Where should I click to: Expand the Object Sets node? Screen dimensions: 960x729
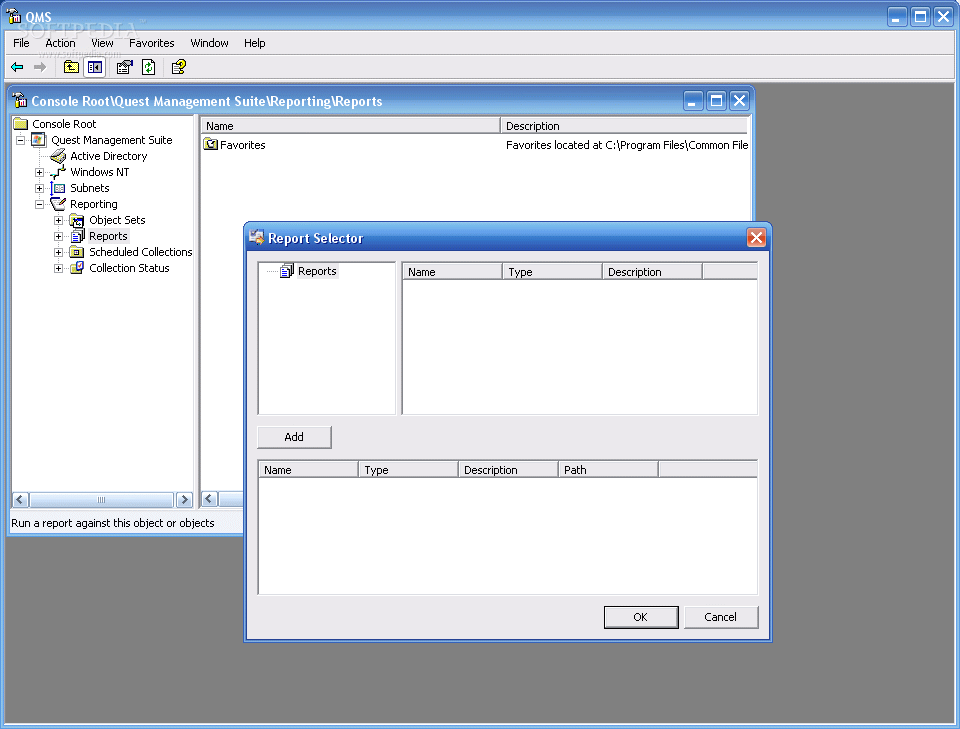point(58,220)
